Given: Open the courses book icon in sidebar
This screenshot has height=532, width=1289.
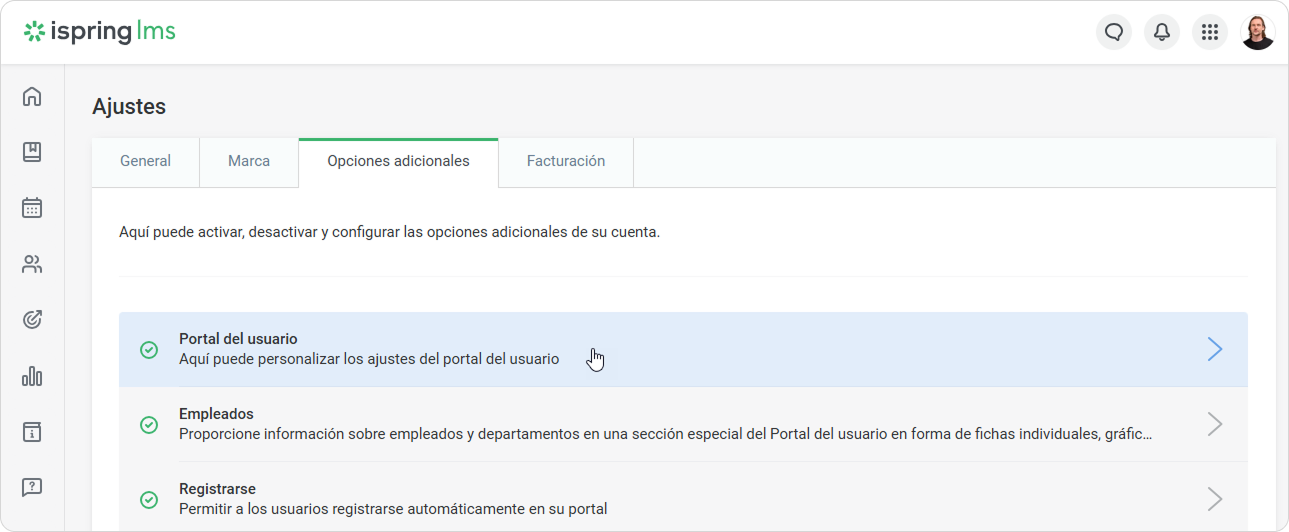Looking at the screenshot, I should (x=32, y=152).
